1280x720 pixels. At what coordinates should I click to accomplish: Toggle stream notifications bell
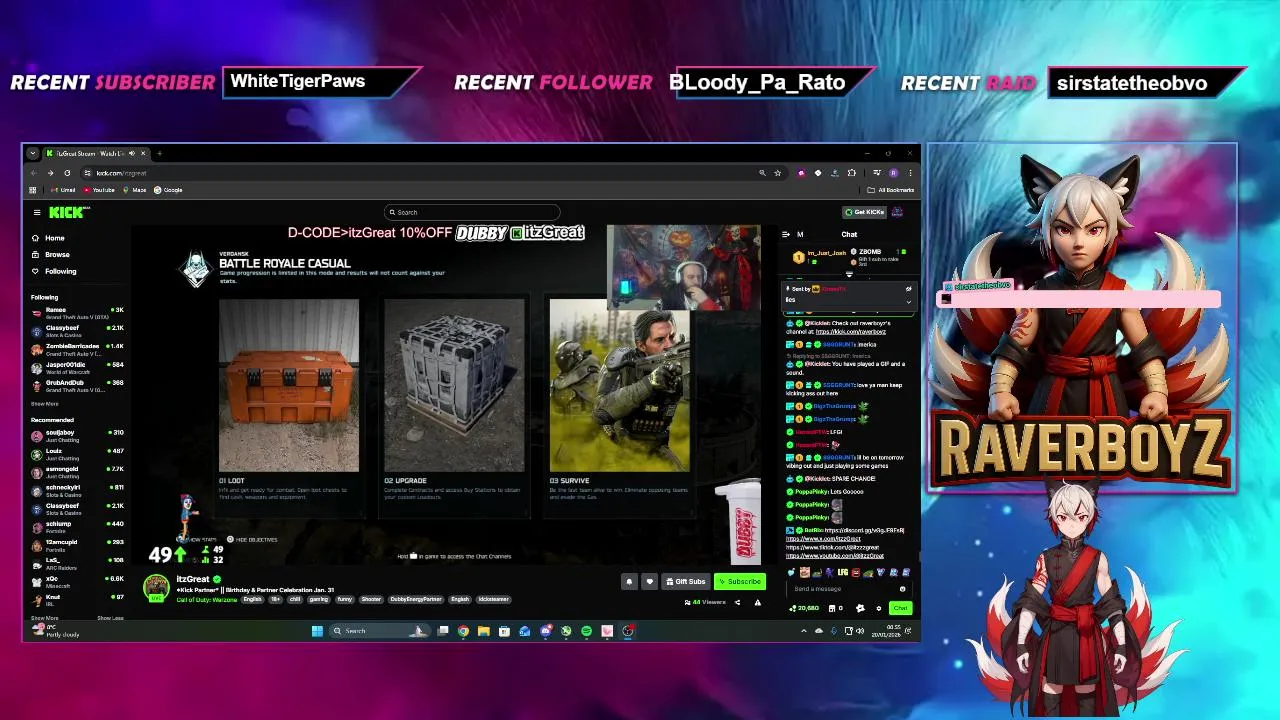(629, 581)
